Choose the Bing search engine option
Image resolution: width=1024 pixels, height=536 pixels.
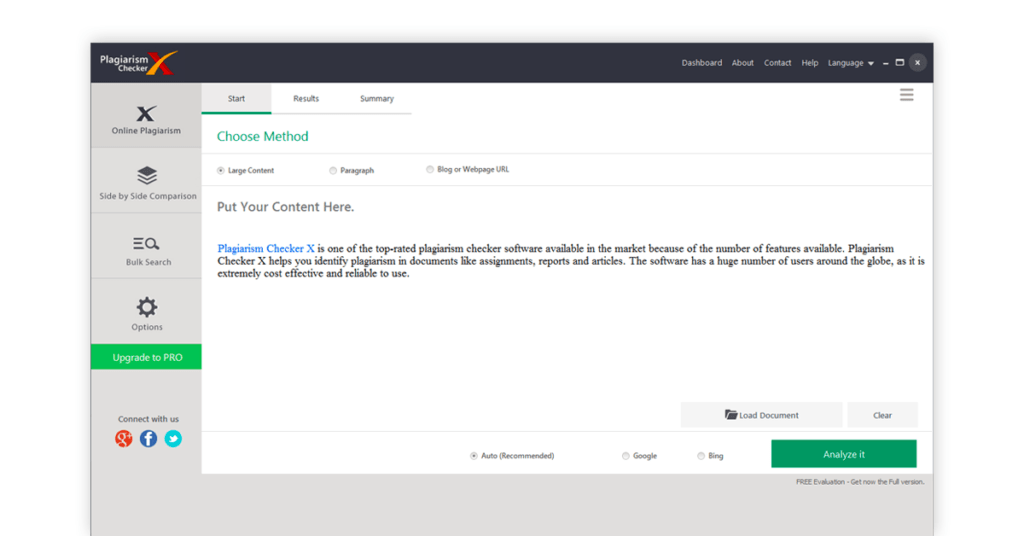click(x=701, y=456)
